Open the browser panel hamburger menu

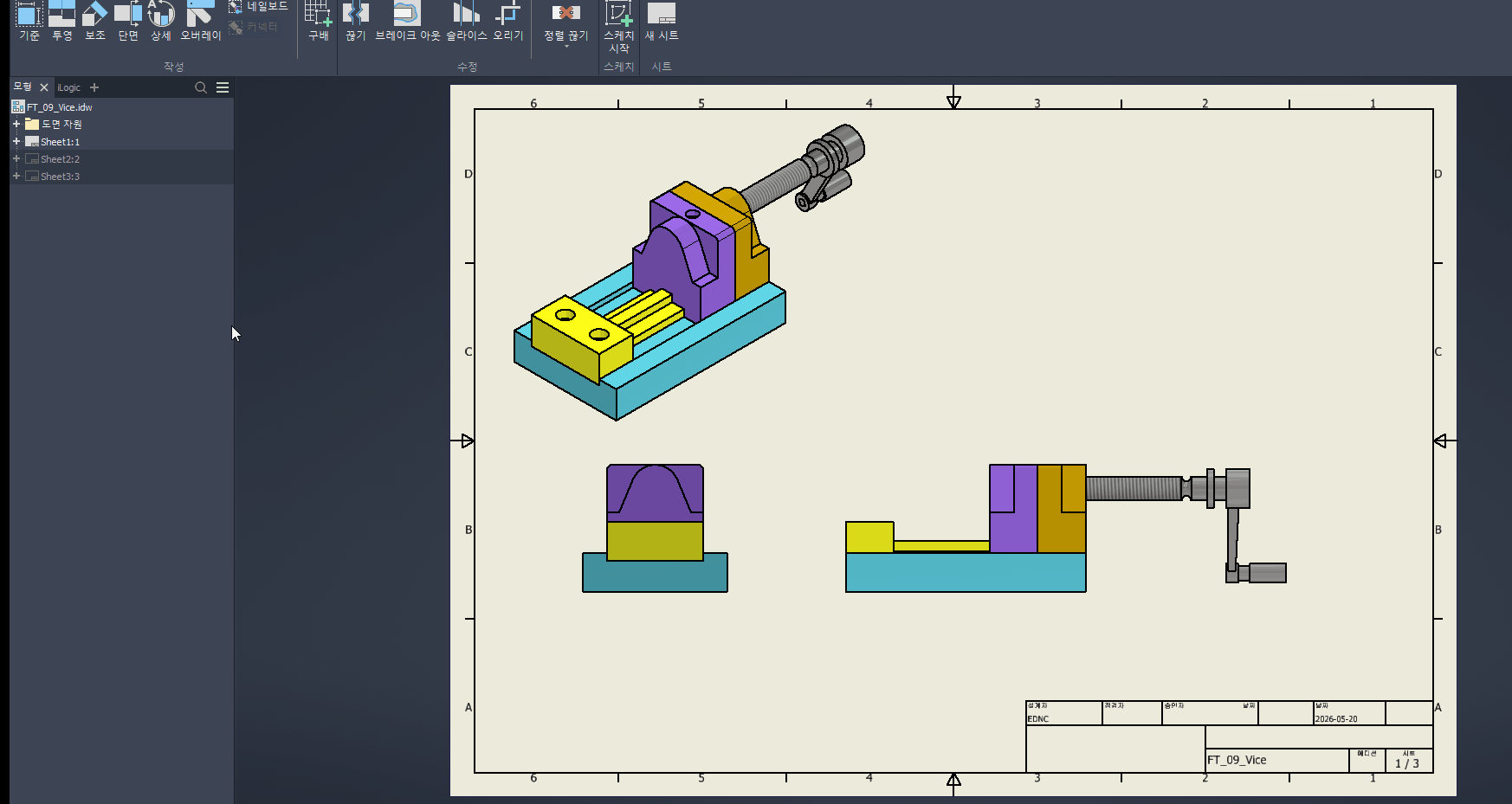coord(223,87)
